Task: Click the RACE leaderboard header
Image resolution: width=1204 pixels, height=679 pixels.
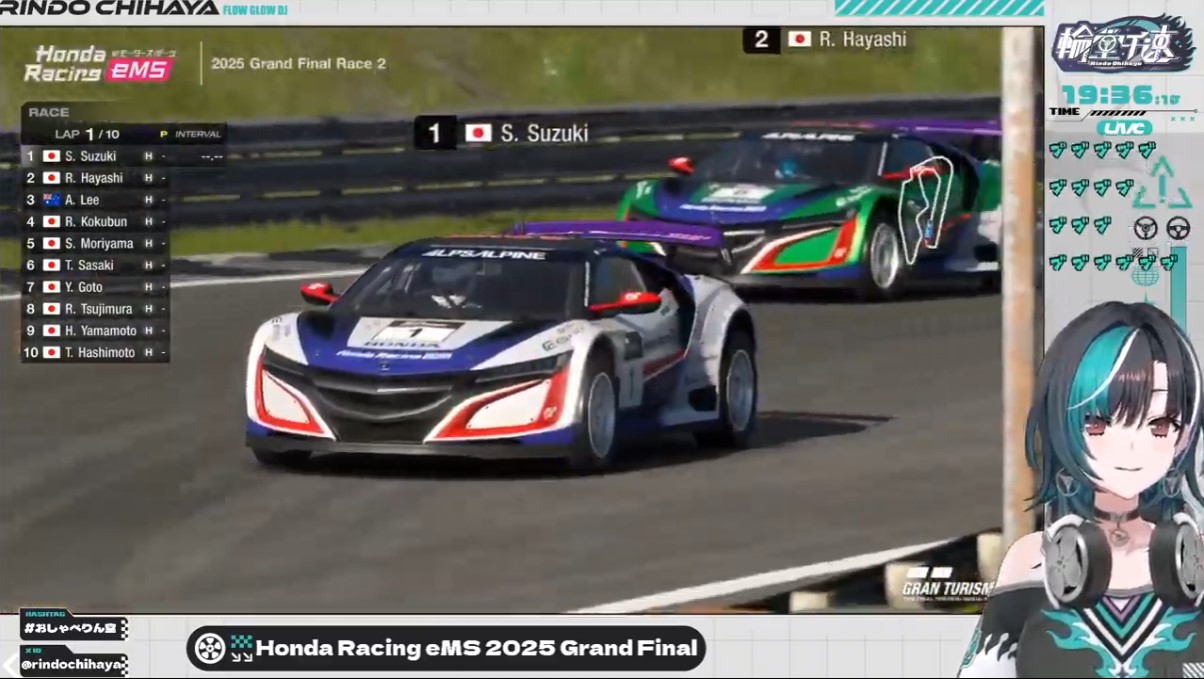Action: [48, 112]
